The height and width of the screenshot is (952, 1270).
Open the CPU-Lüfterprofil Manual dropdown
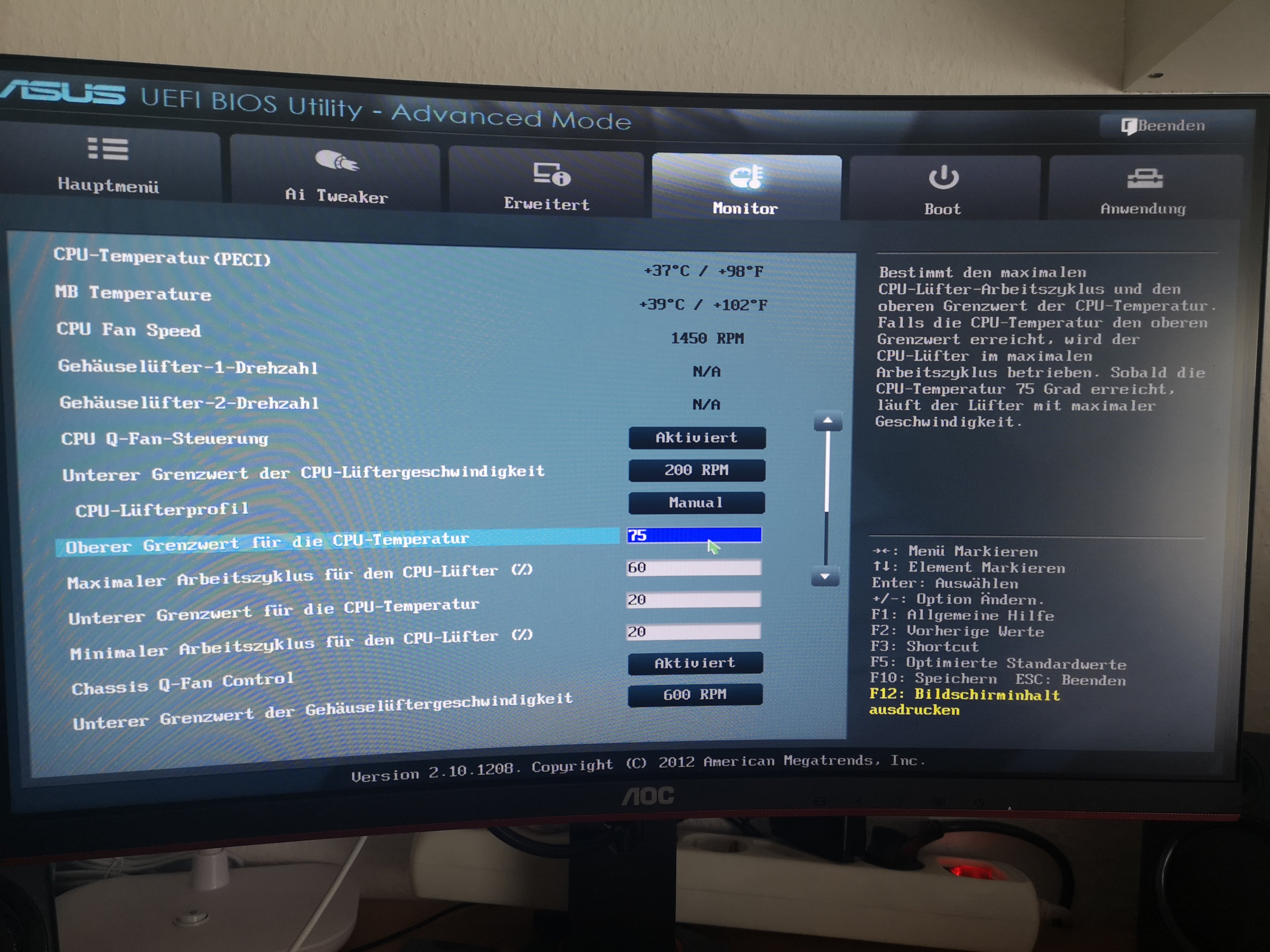pos(696,503)
